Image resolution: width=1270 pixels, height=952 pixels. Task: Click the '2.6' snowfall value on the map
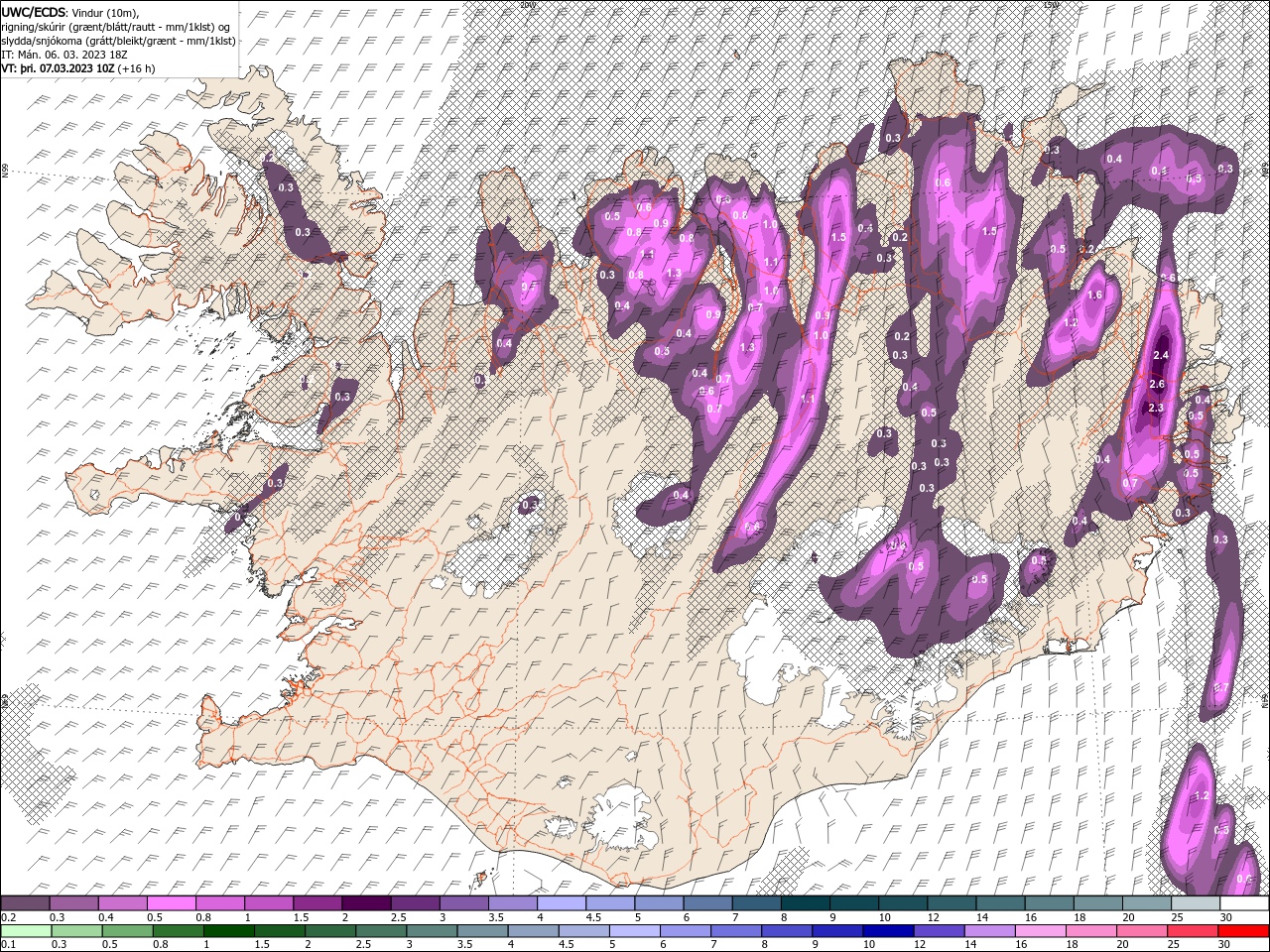[x=1156, y=384]
